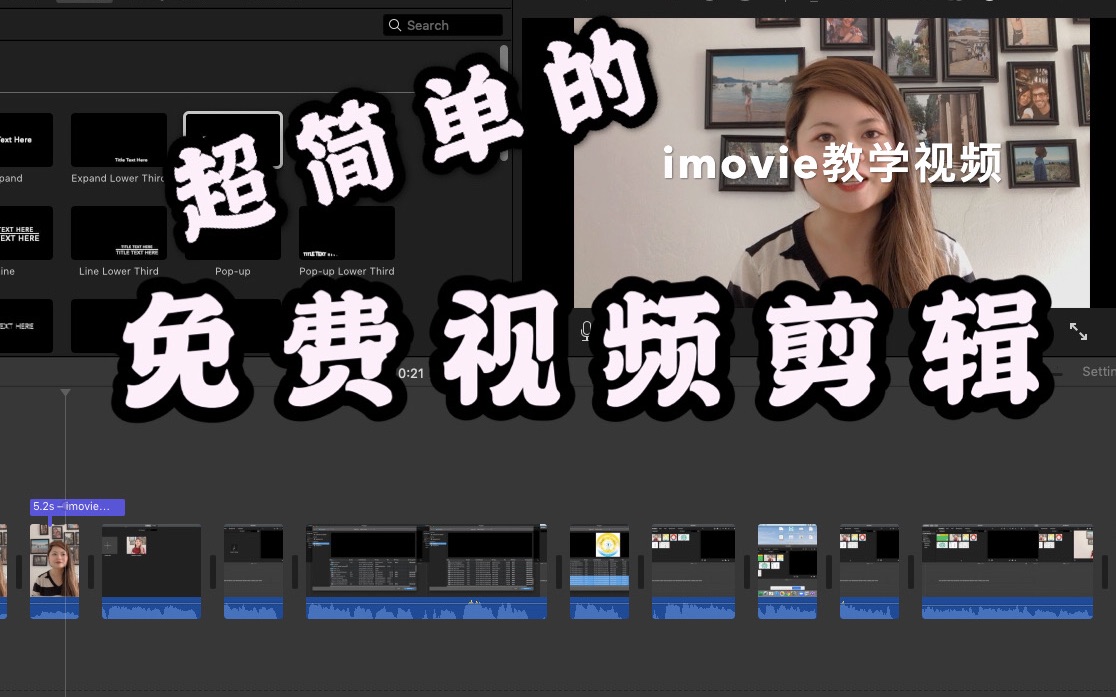Click the currently highlighted title preview
The width and height of the screenshot is (1116, 697).
coord(232,140)
